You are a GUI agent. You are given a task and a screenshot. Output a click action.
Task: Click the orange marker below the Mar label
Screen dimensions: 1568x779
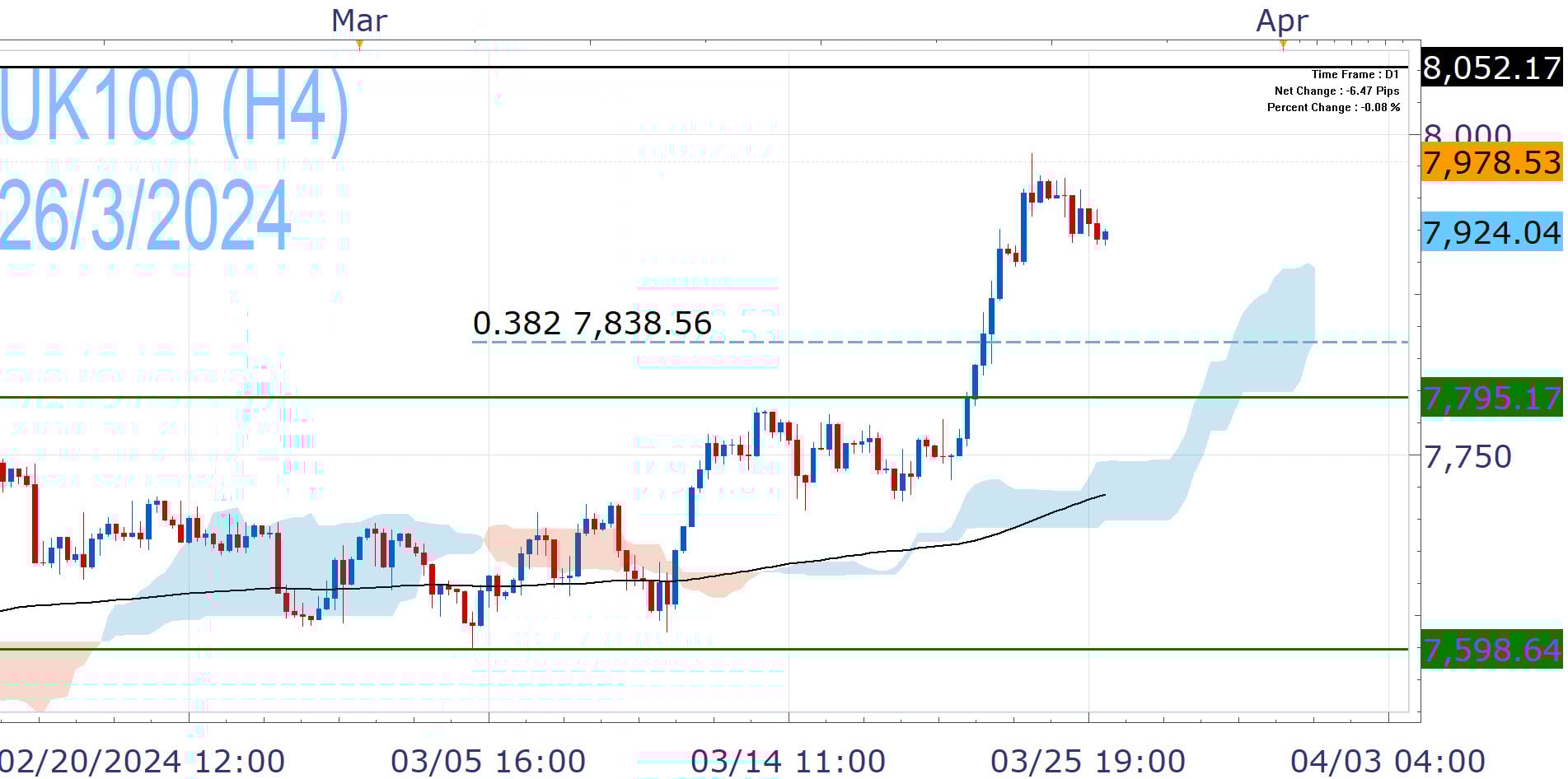click(359, 44)
